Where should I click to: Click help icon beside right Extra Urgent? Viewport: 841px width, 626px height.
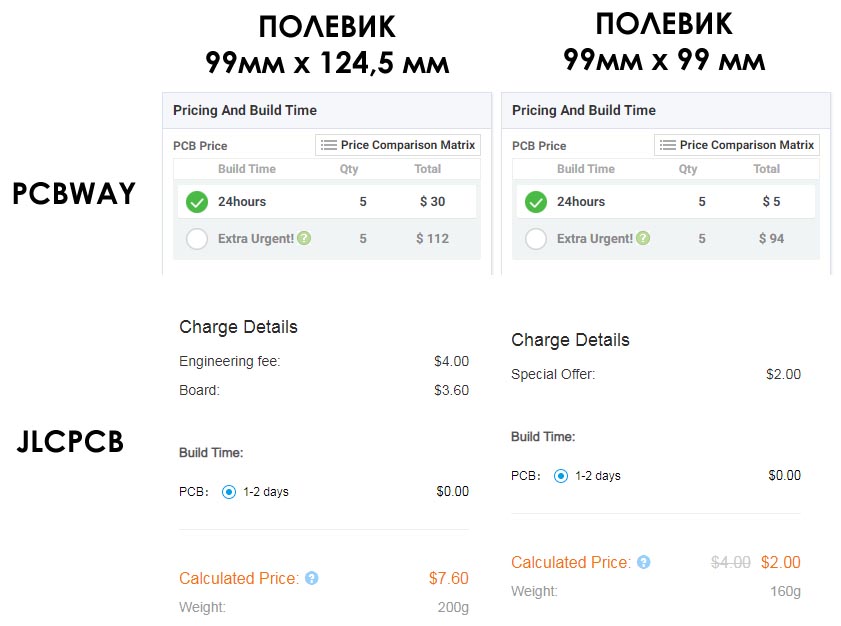click(x=643, y=238)
